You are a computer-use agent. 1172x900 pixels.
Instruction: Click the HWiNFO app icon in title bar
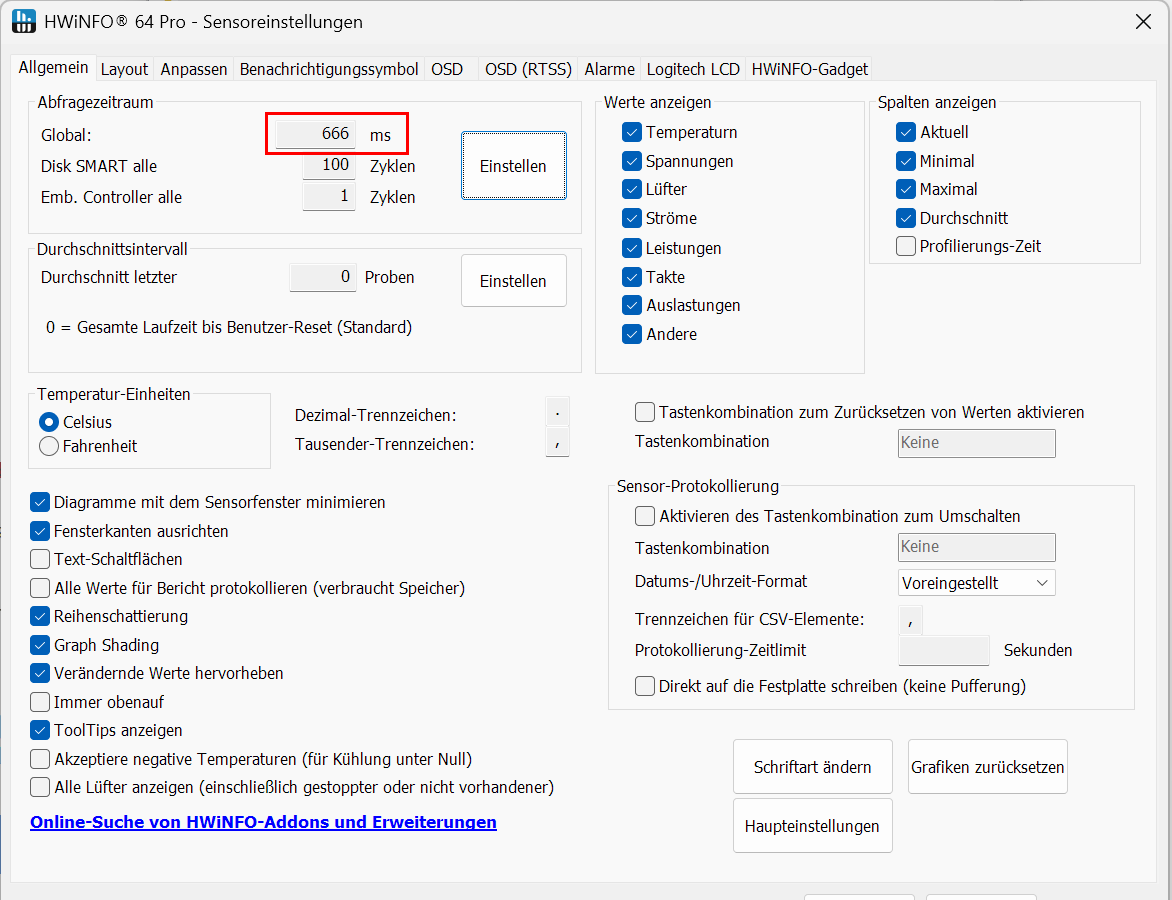coord(24,21)
